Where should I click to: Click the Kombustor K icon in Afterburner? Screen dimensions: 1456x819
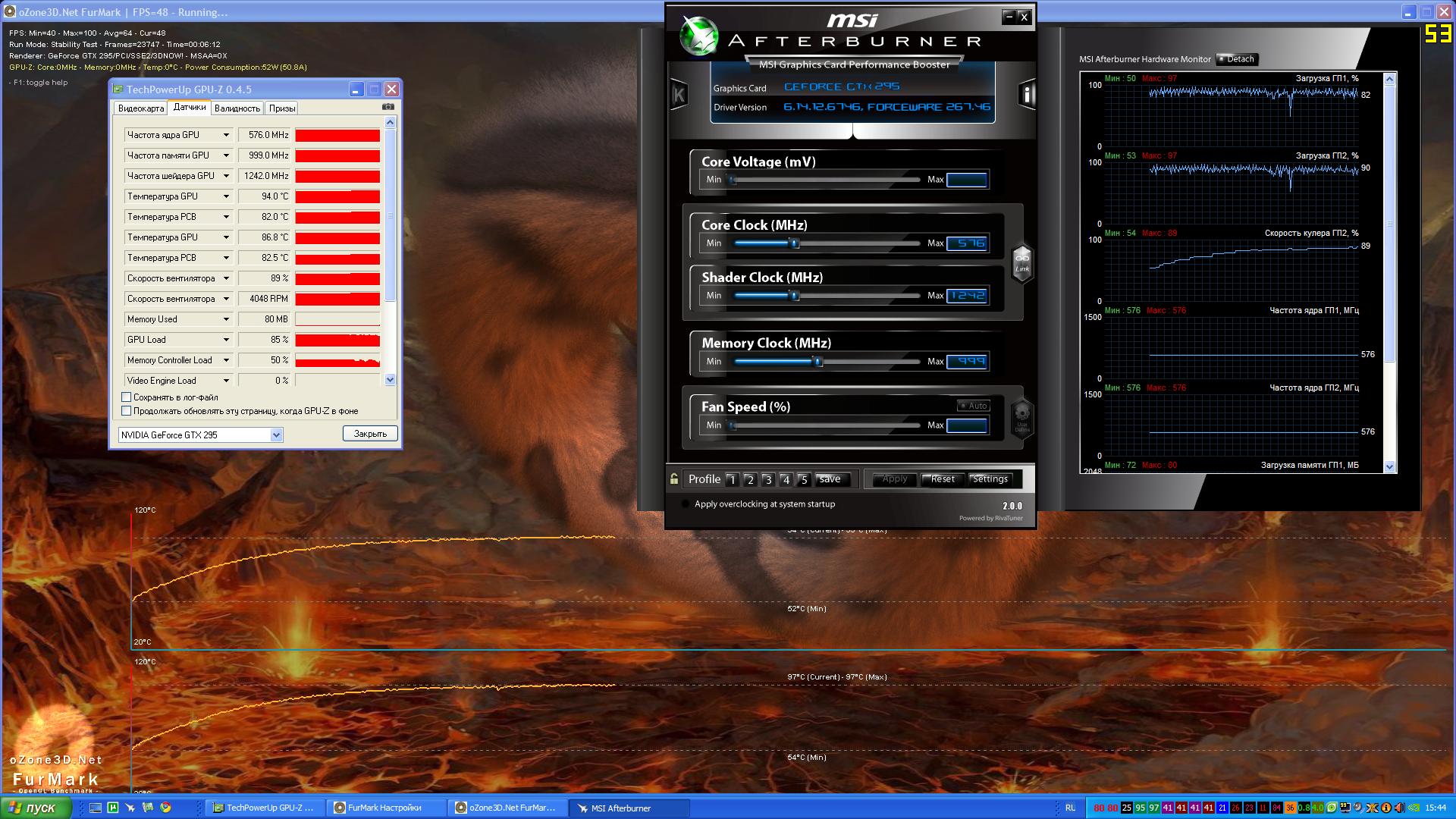[x=679, y=95]
